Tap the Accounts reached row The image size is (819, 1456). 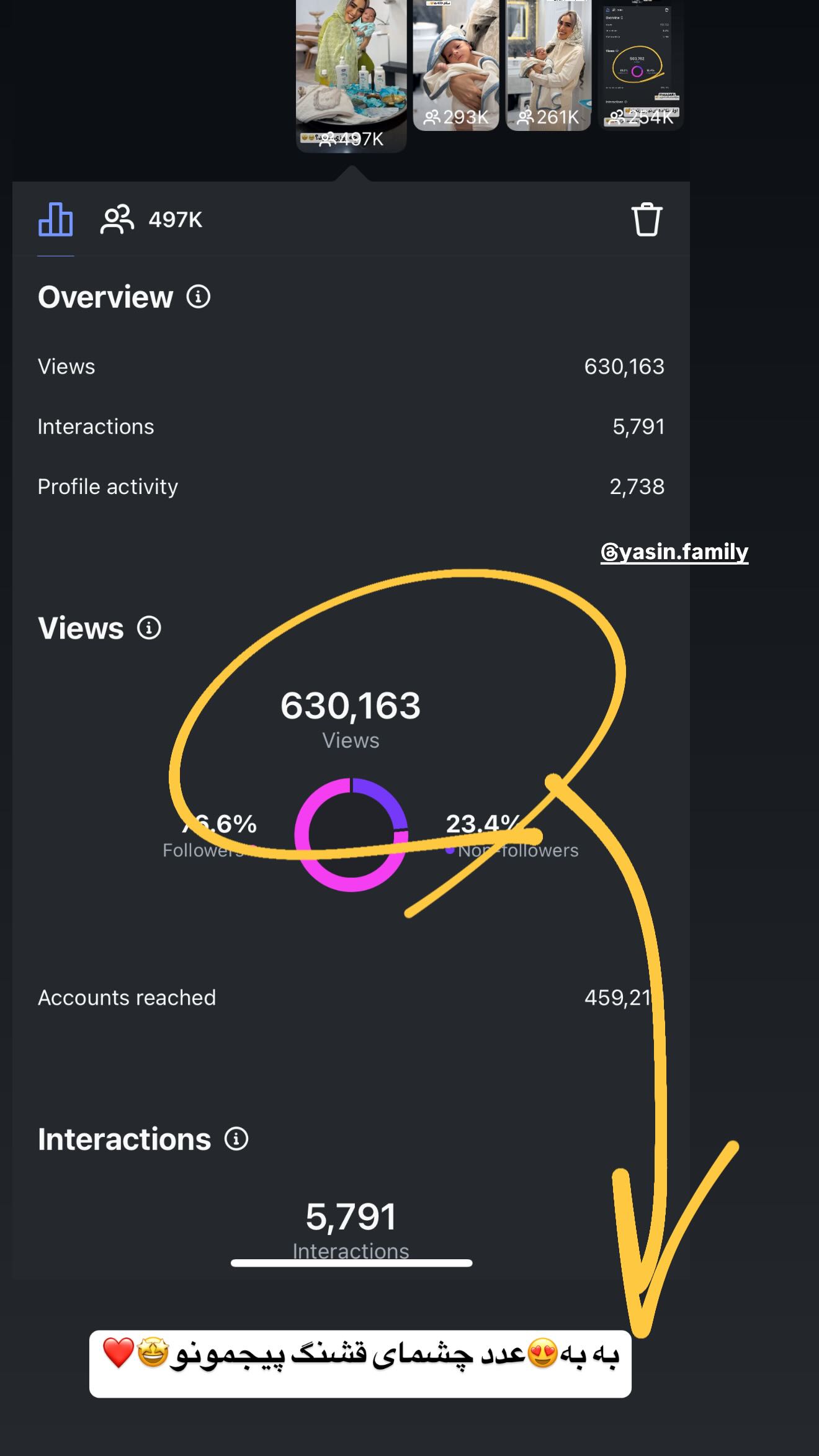(x=351, y=997)
